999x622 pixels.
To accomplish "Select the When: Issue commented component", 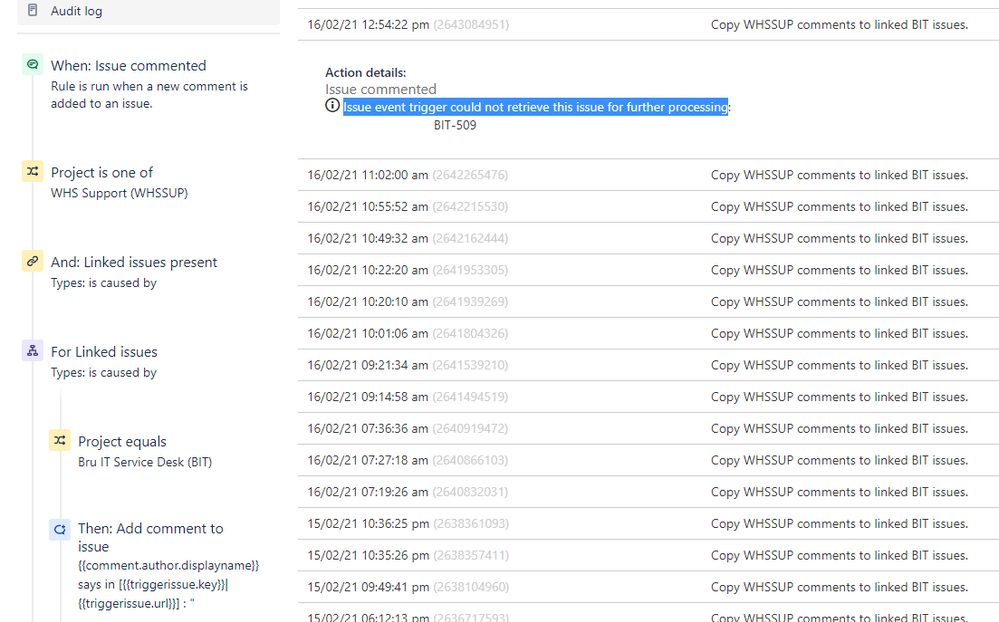I will click(150, 84).
